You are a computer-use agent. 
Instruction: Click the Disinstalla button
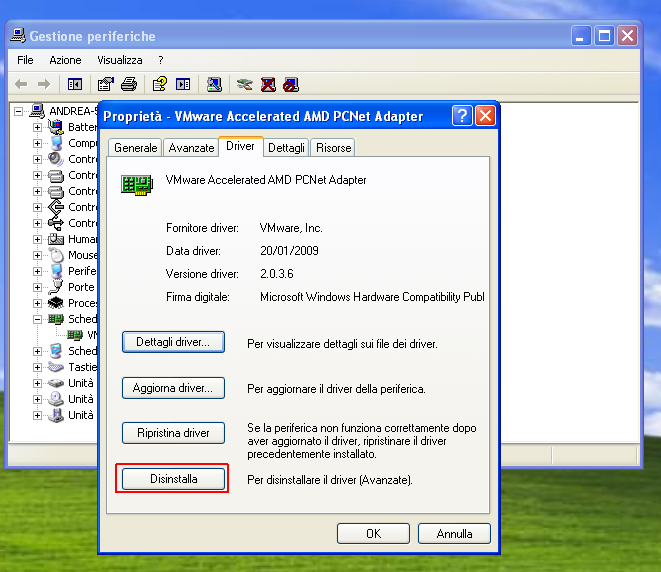coord(173,479)
